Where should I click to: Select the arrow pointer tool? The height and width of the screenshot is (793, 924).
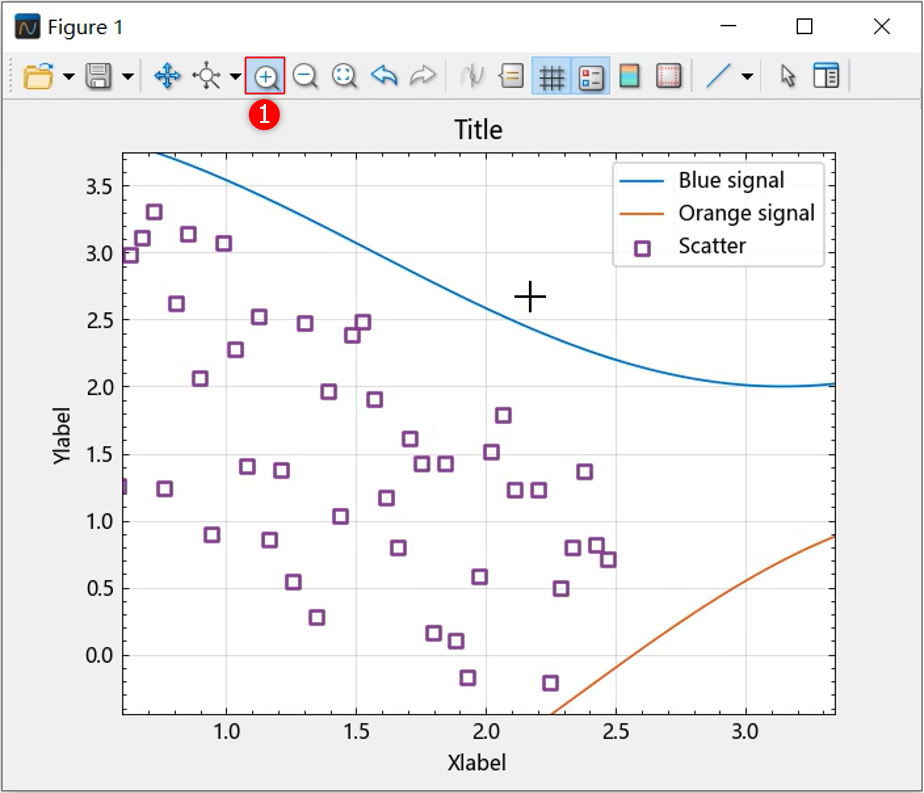(788, 77)
